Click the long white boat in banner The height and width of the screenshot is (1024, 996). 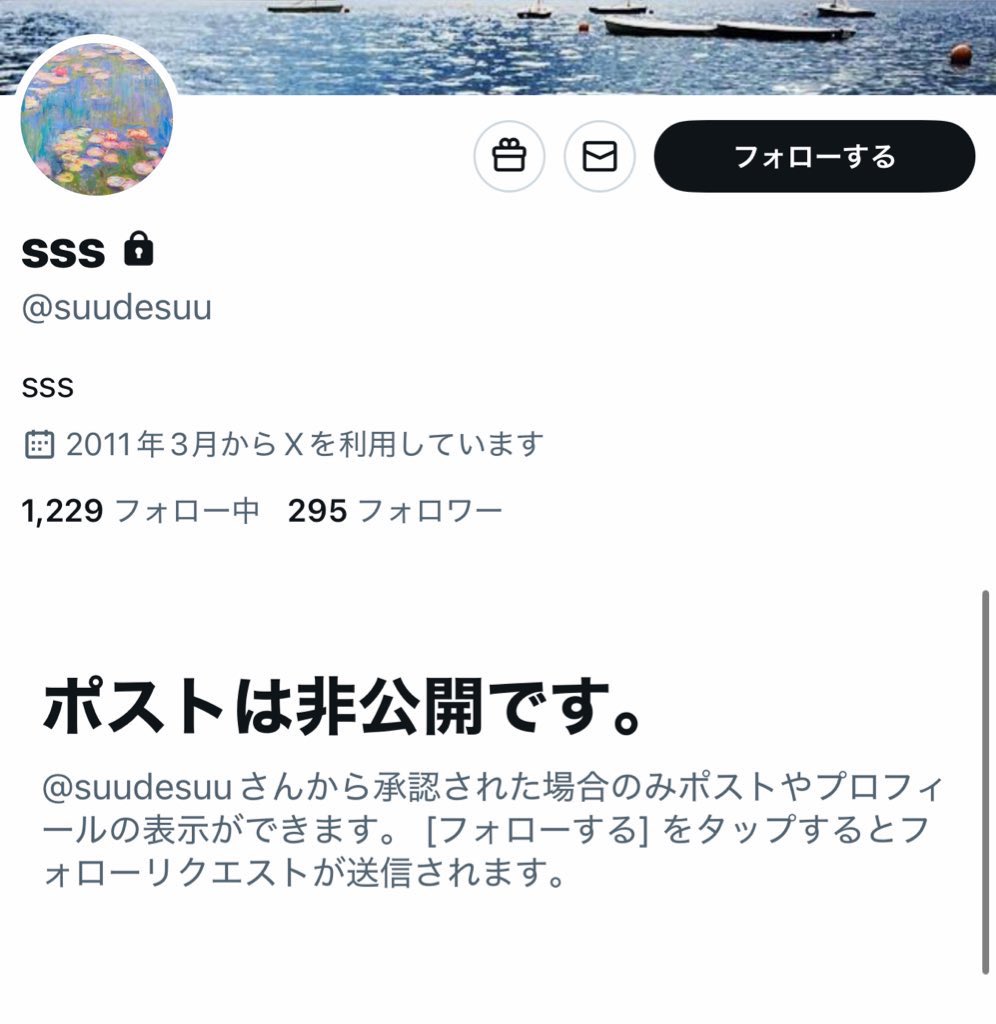click(730, 29)
